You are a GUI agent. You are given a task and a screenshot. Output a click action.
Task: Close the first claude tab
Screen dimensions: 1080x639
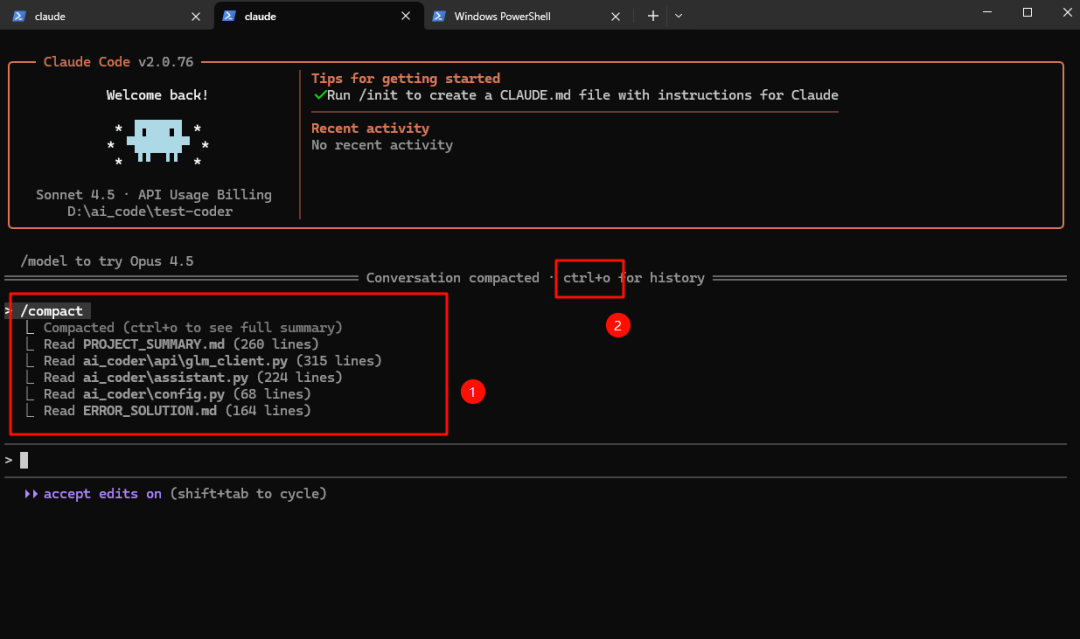pos(196,17)
